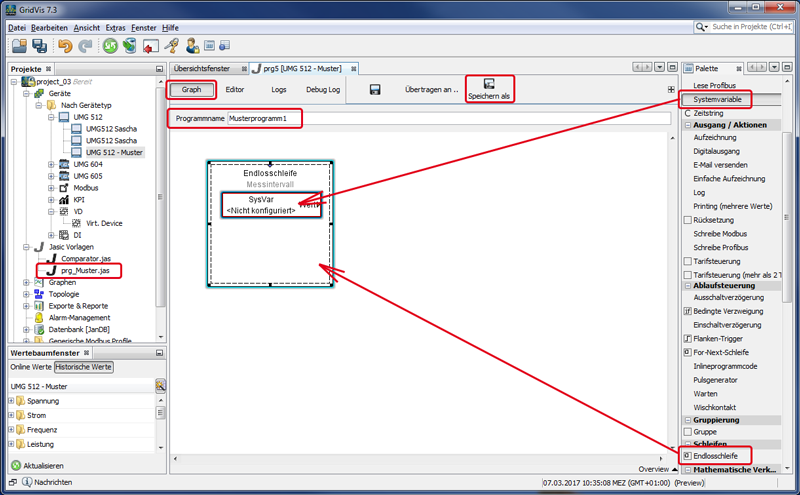Expand the Modbus tree node

point(51,188)
